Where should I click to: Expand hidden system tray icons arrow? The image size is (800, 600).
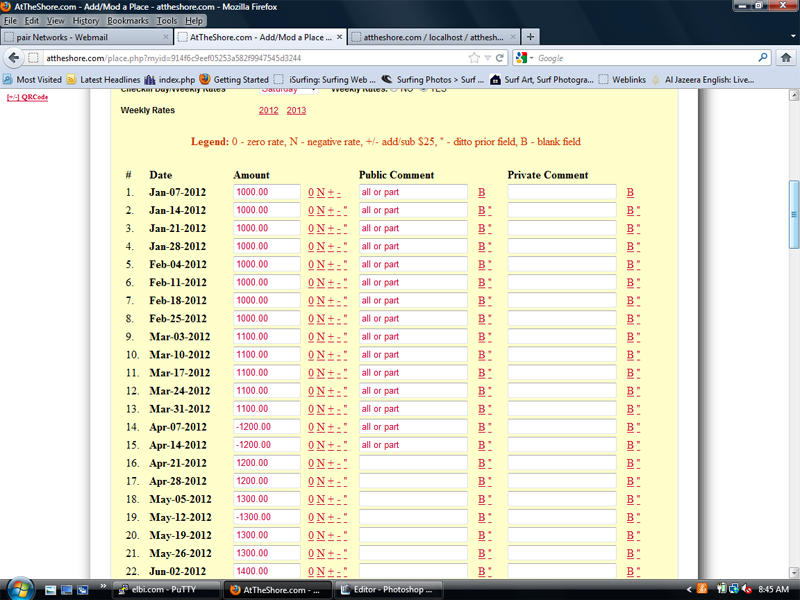coord(688,590)
